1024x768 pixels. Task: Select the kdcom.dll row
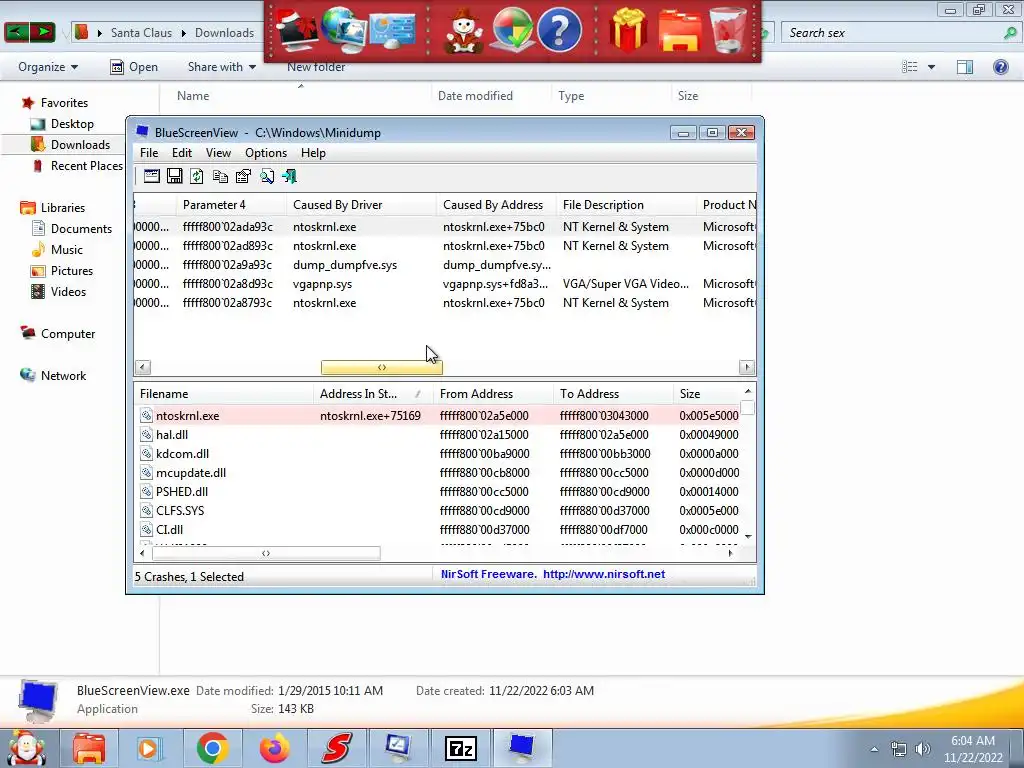(438, 453)
